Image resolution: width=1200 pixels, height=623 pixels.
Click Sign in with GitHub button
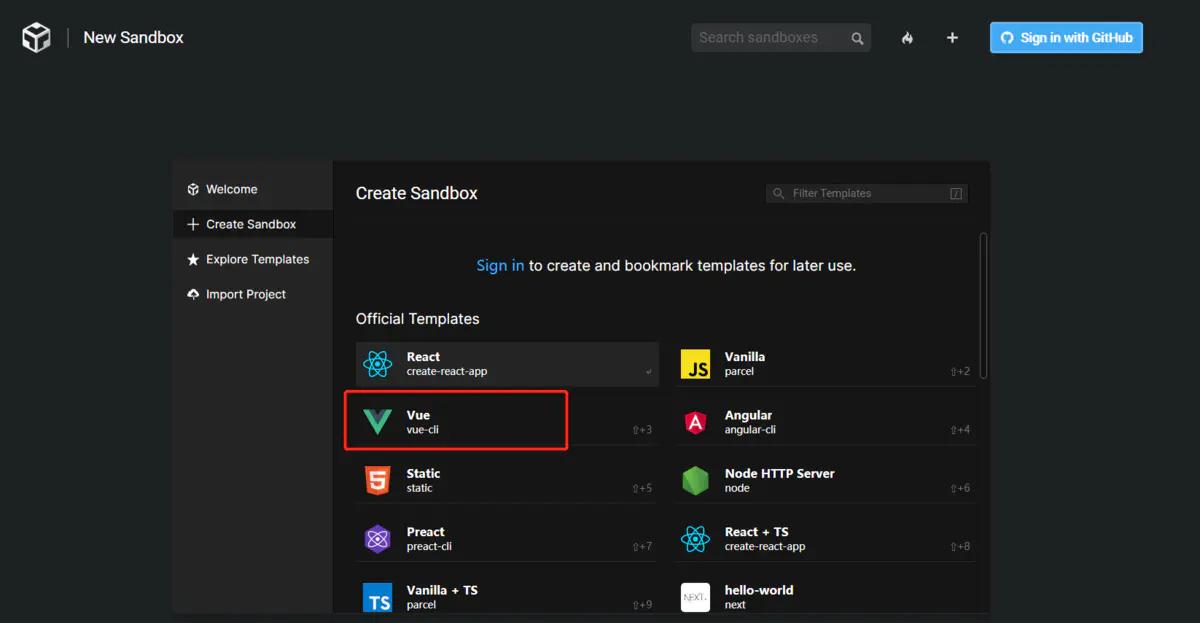(x=1066, y=38)
